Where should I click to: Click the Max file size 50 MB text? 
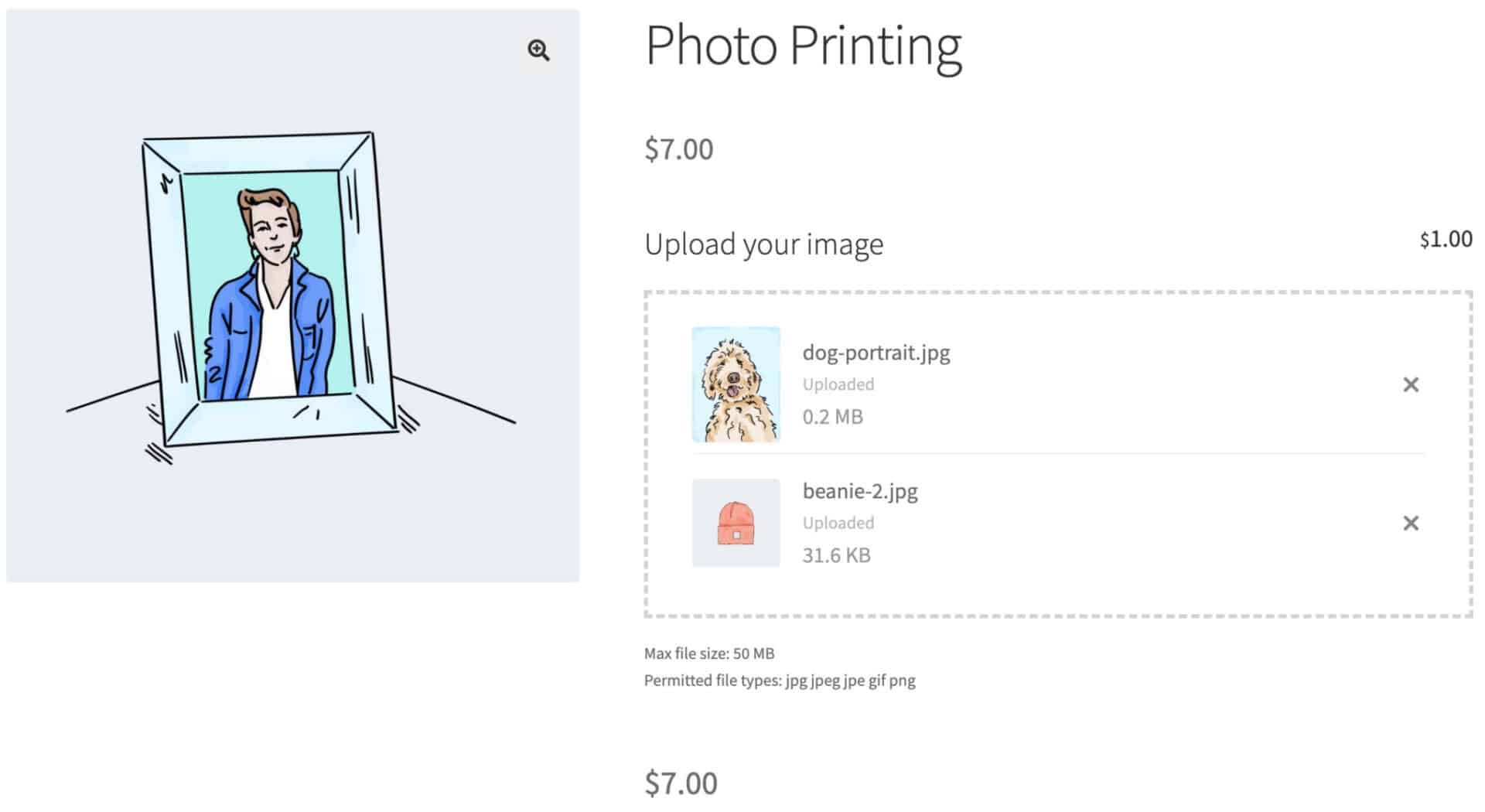(708, 653)
